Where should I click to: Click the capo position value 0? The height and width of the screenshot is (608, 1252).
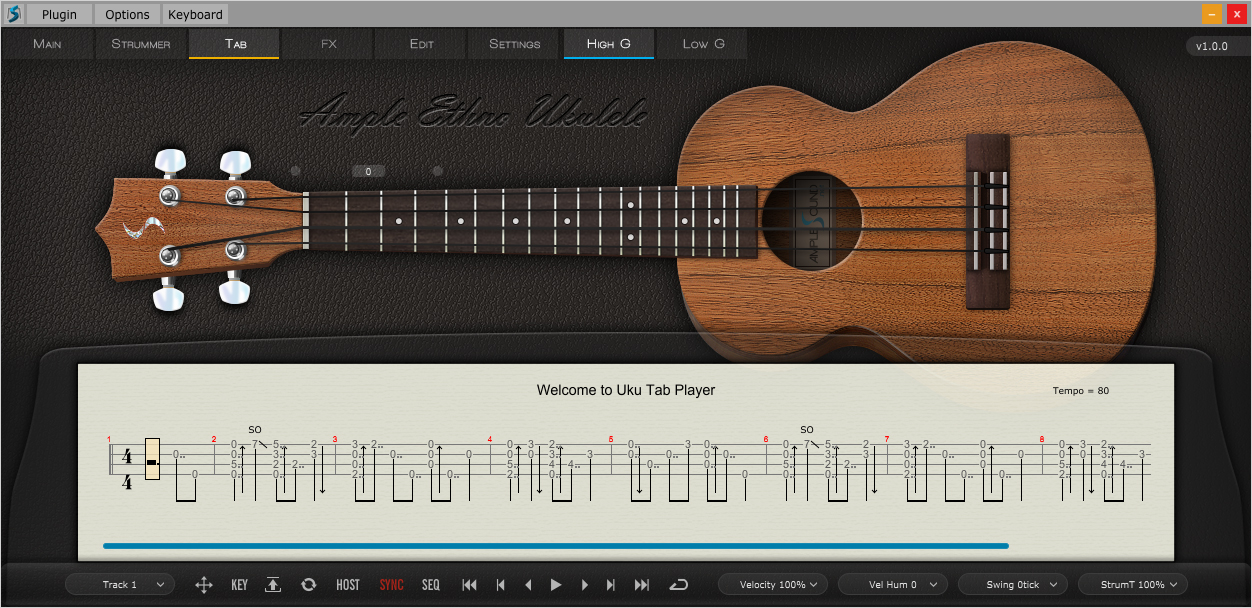(x=368, y=171)
